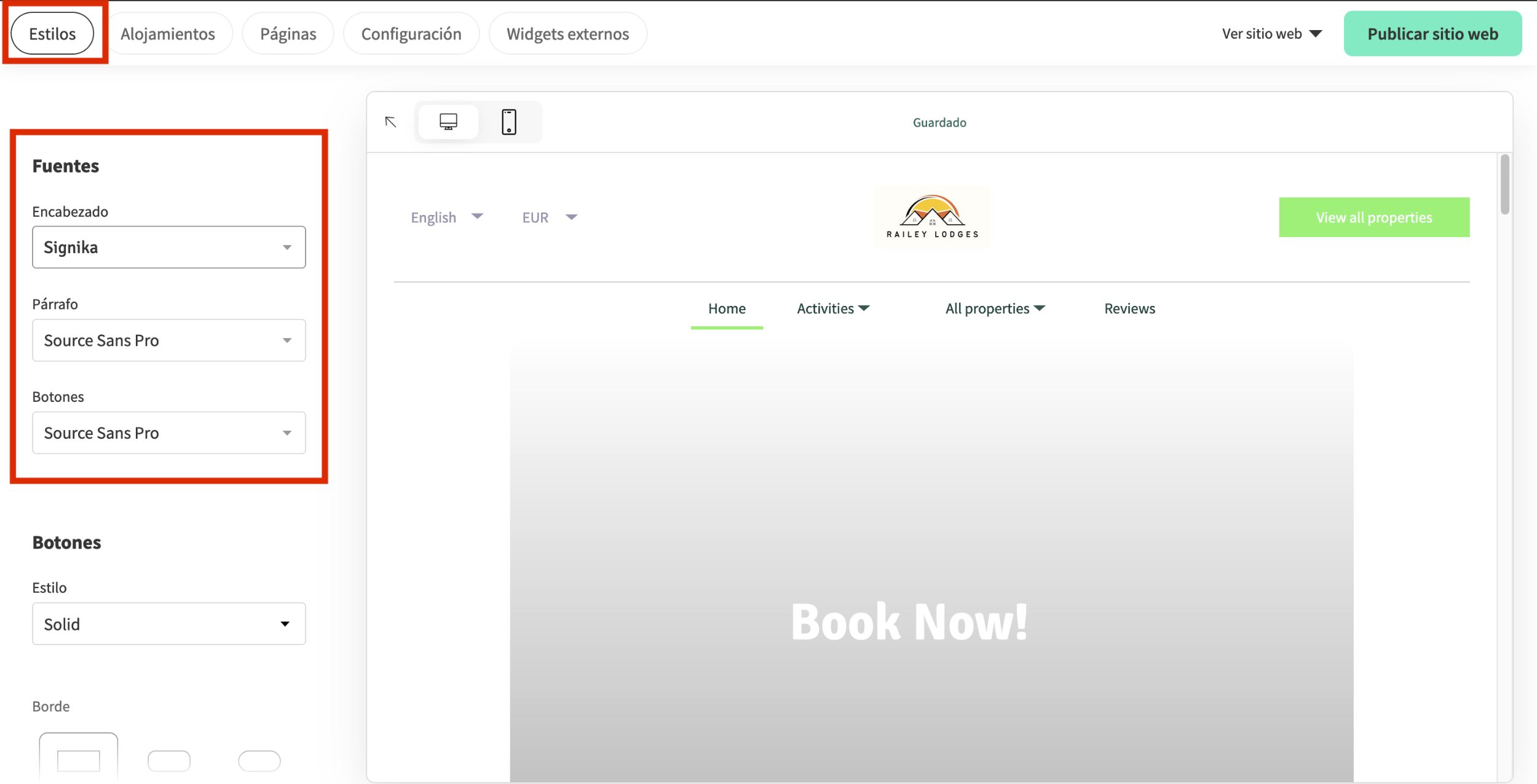Click the Railey Lodges logo
The width and height of the screenshot is (1537, 784).
[931, 216]
